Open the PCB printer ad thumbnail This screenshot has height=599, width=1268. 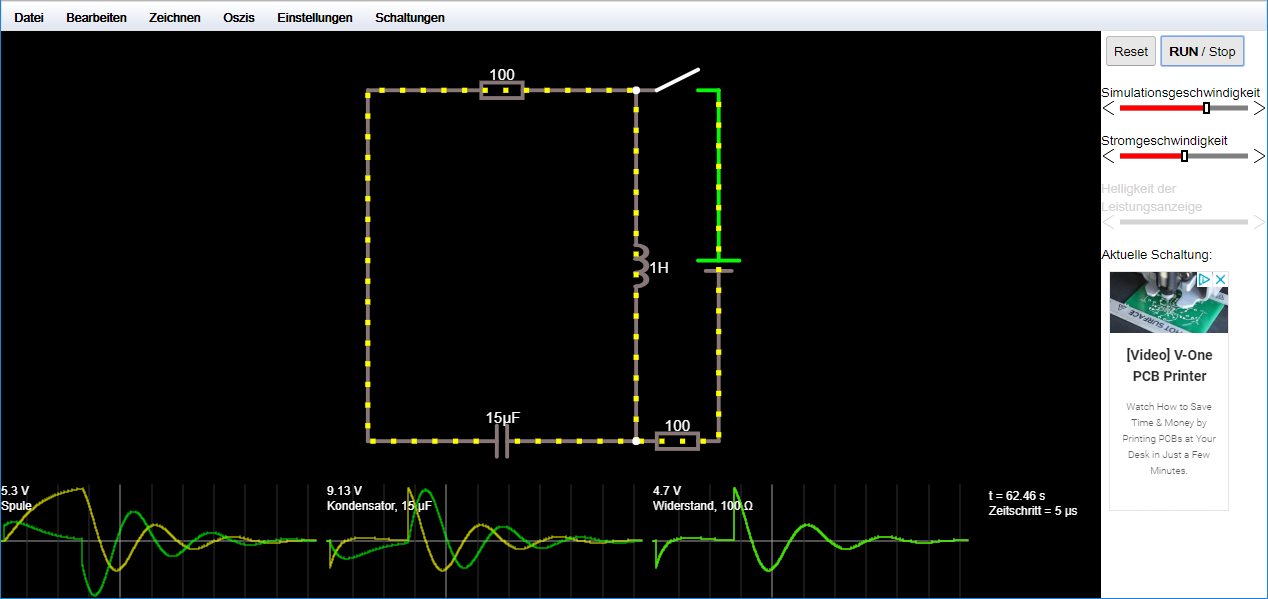[1169, 303]
